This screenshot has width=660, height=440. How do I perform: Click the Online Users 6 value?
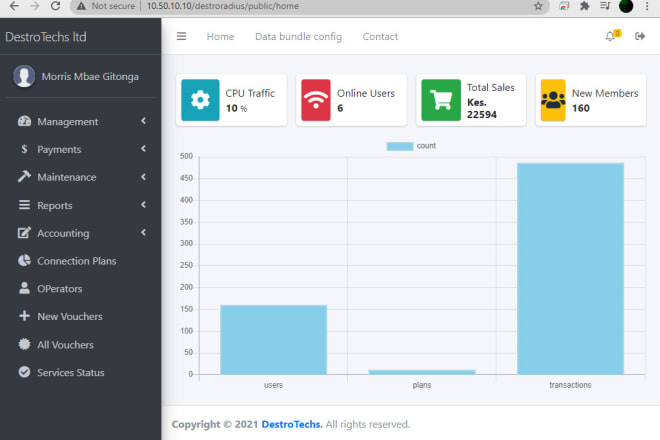340,108
